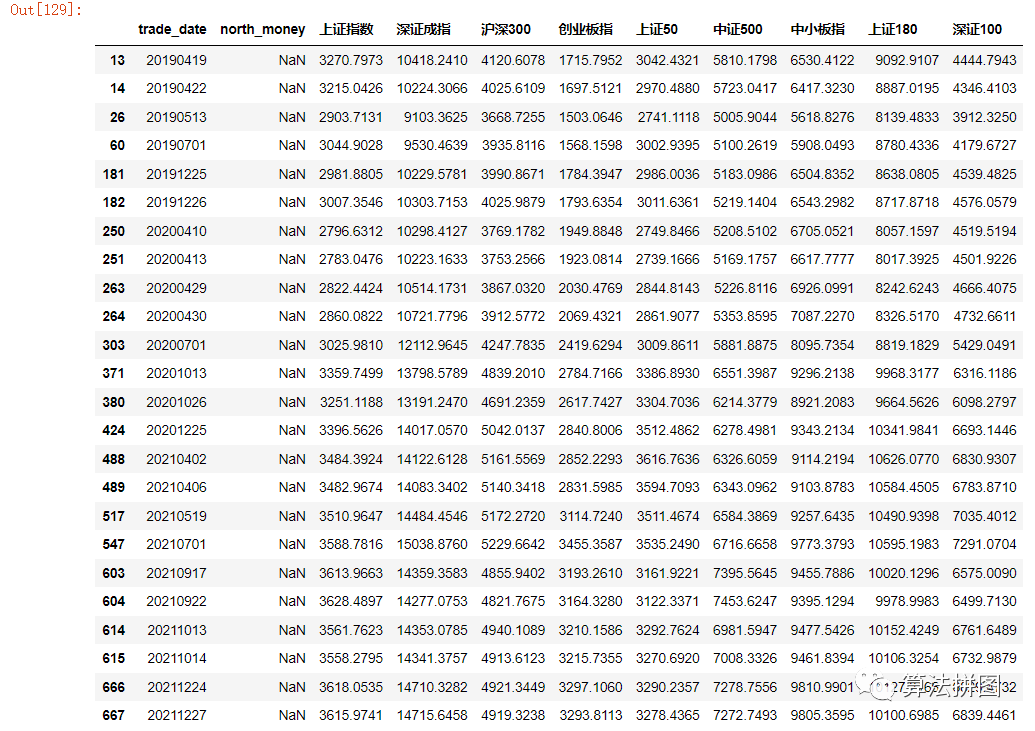Click the value 3386.8930
The width and height of the screenshot is (1035, 731).
[667, 374]
